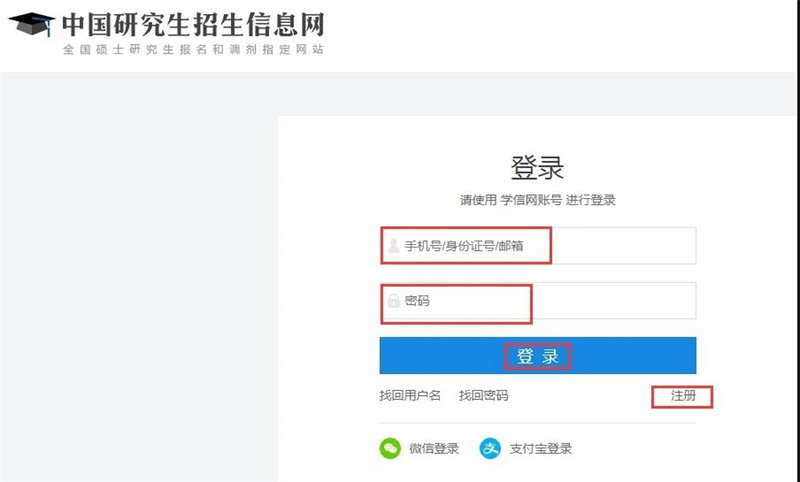
Task: Click the gray banner strip below header
Action: [400, 94]
